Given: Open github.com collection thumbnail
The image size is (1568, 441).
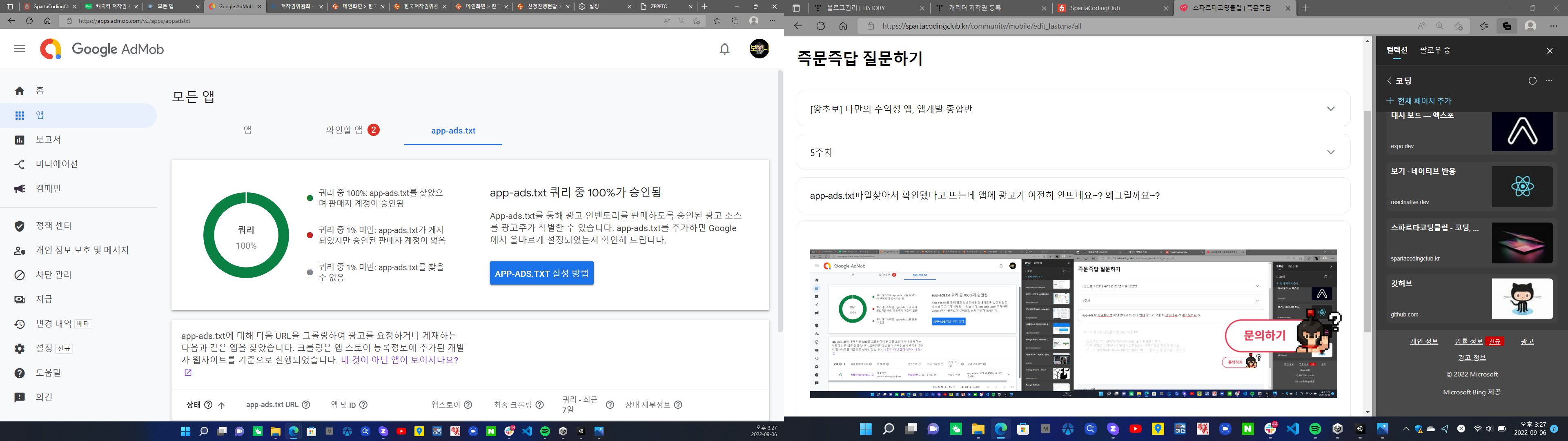Looking at the screenshot, I should 1522,298.
